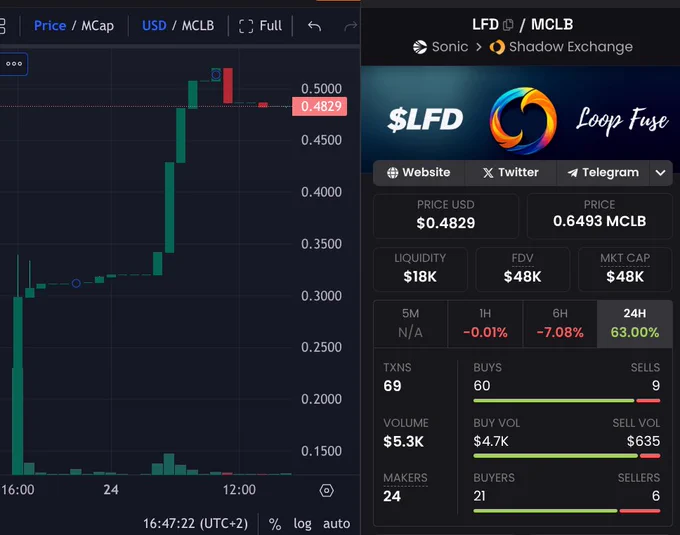Select the 5M timeframe tab

click(x=410, y=323)
